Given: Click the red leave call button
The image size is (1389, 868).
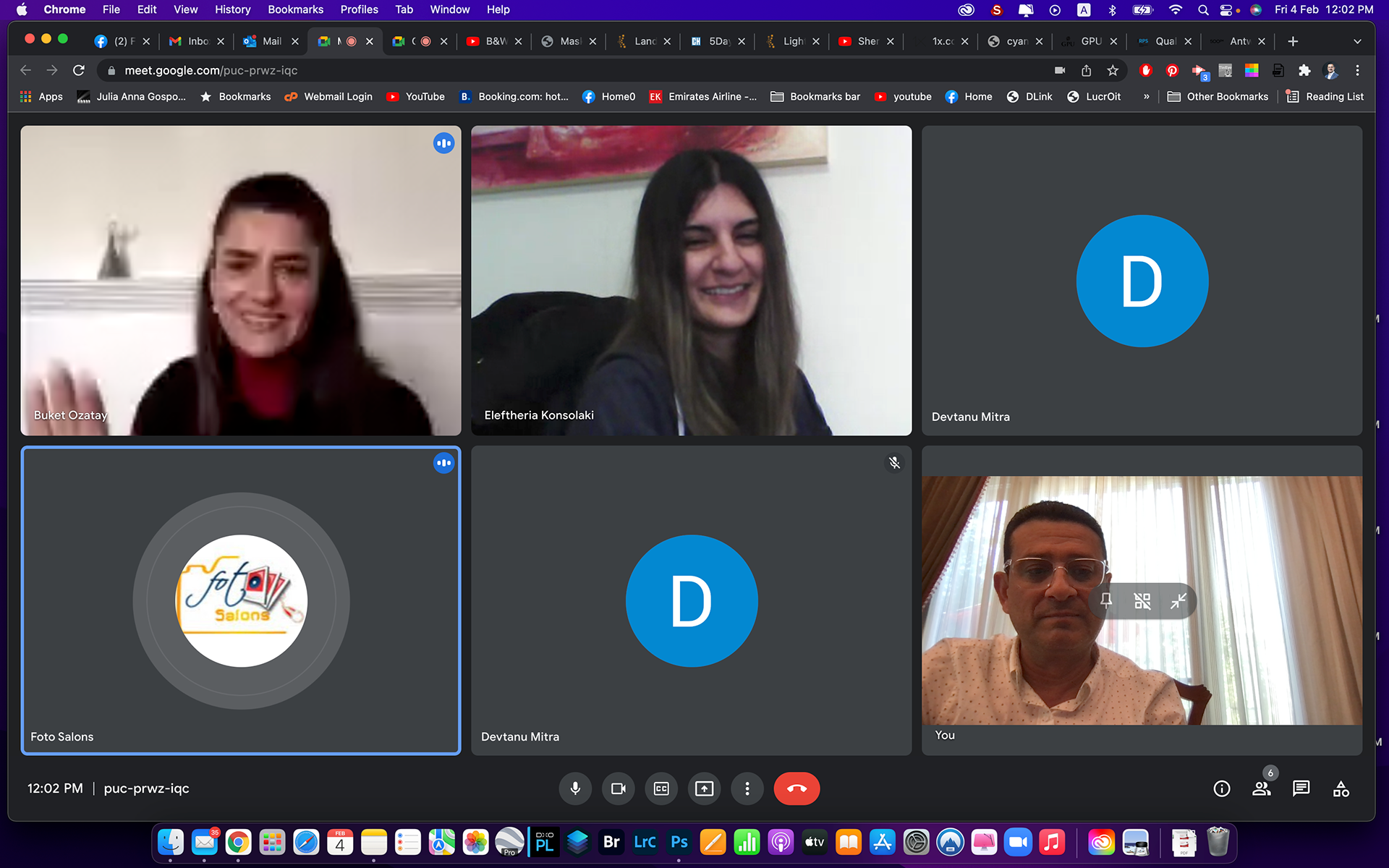Looking at the screenshot, I should (797, 788).
